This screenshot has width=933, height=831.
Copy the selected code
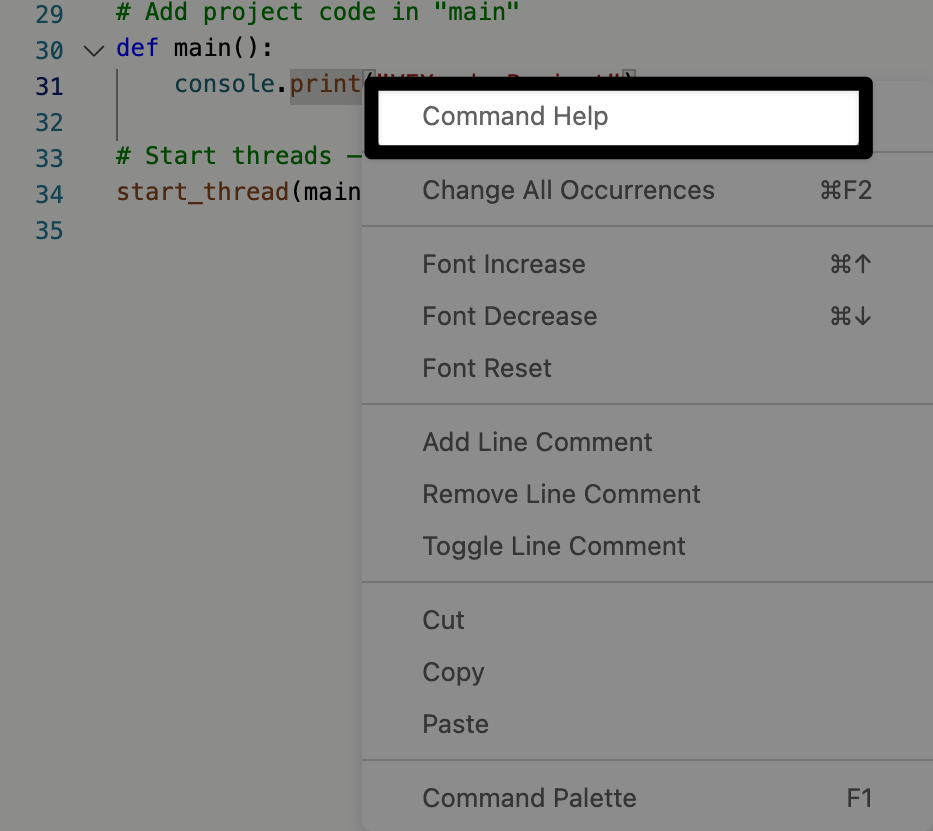(453, 672)
